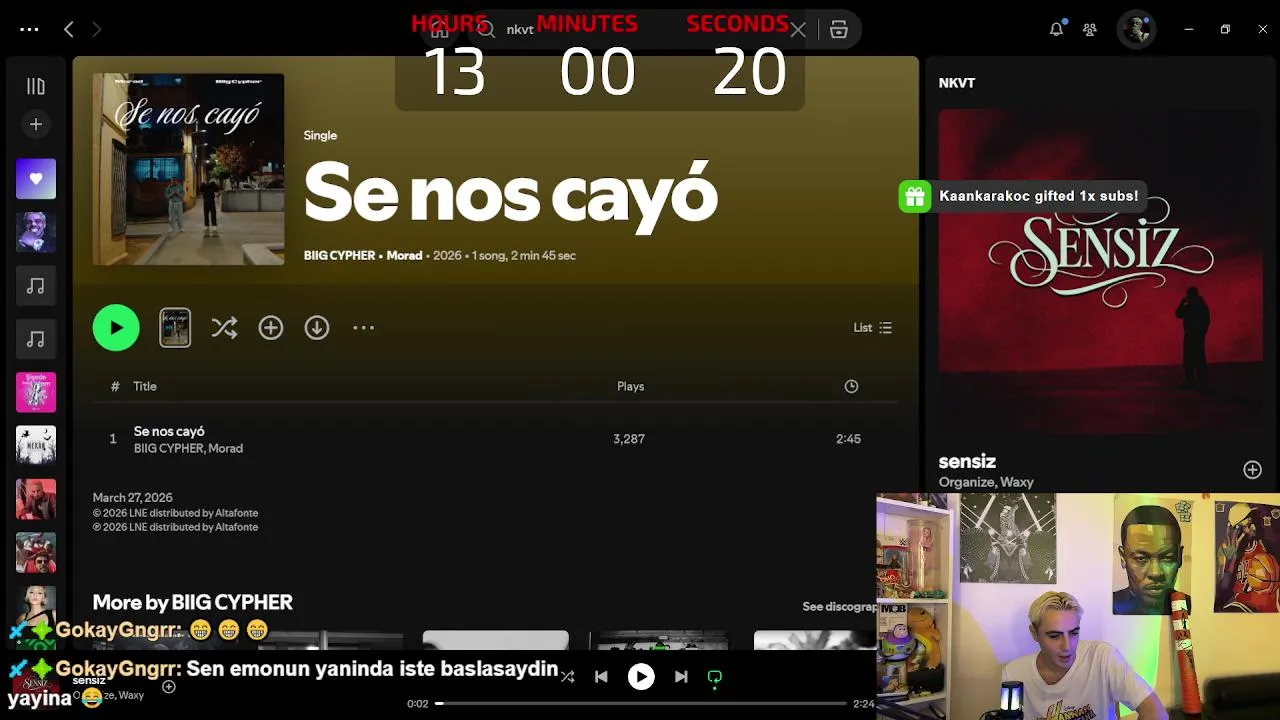This screenshot has width=1280, height=720.
Task: Skip to the next track
Action: point(681,677)
